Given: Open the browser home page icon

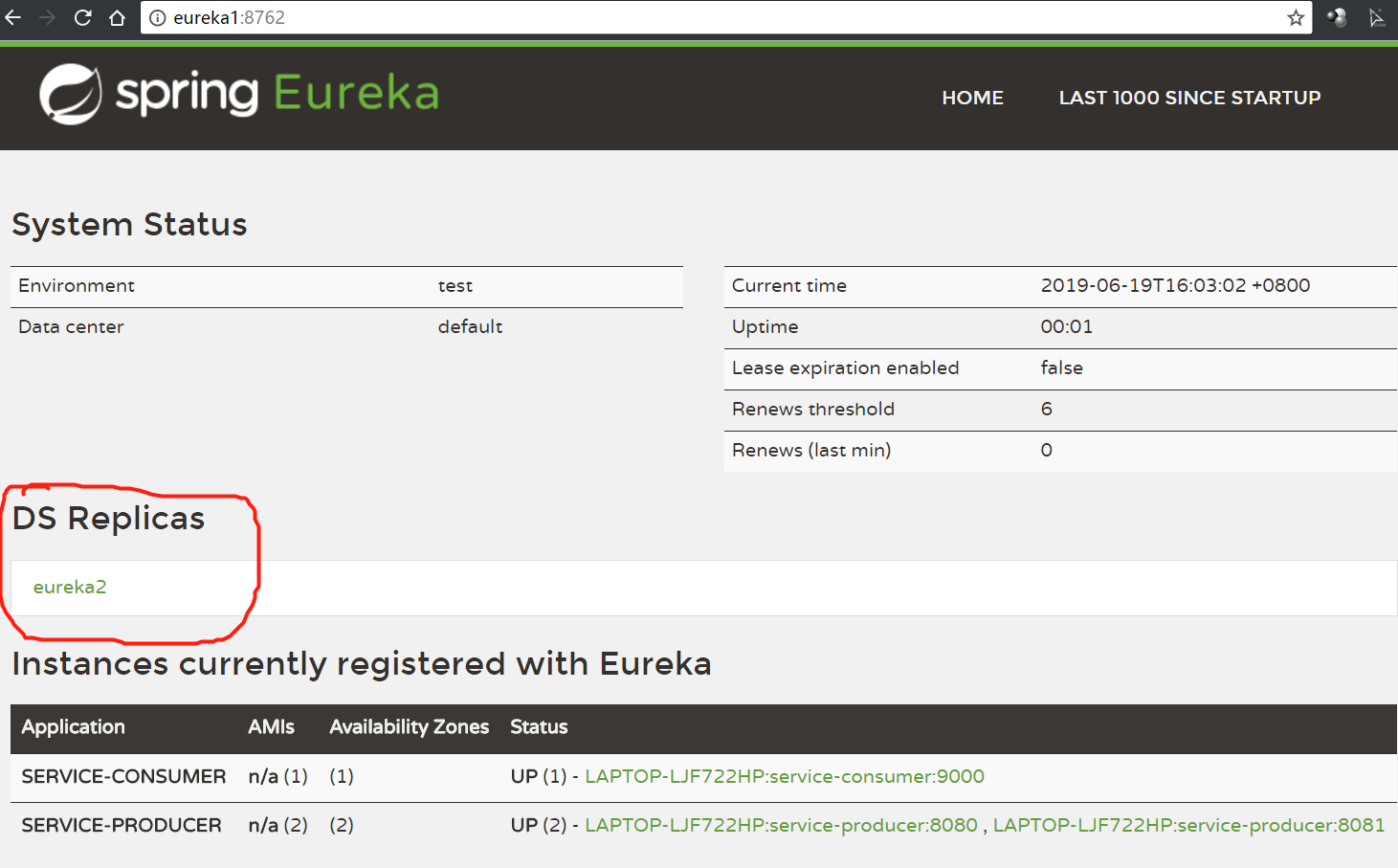Looking at the screenshot, I should (117, 17).
